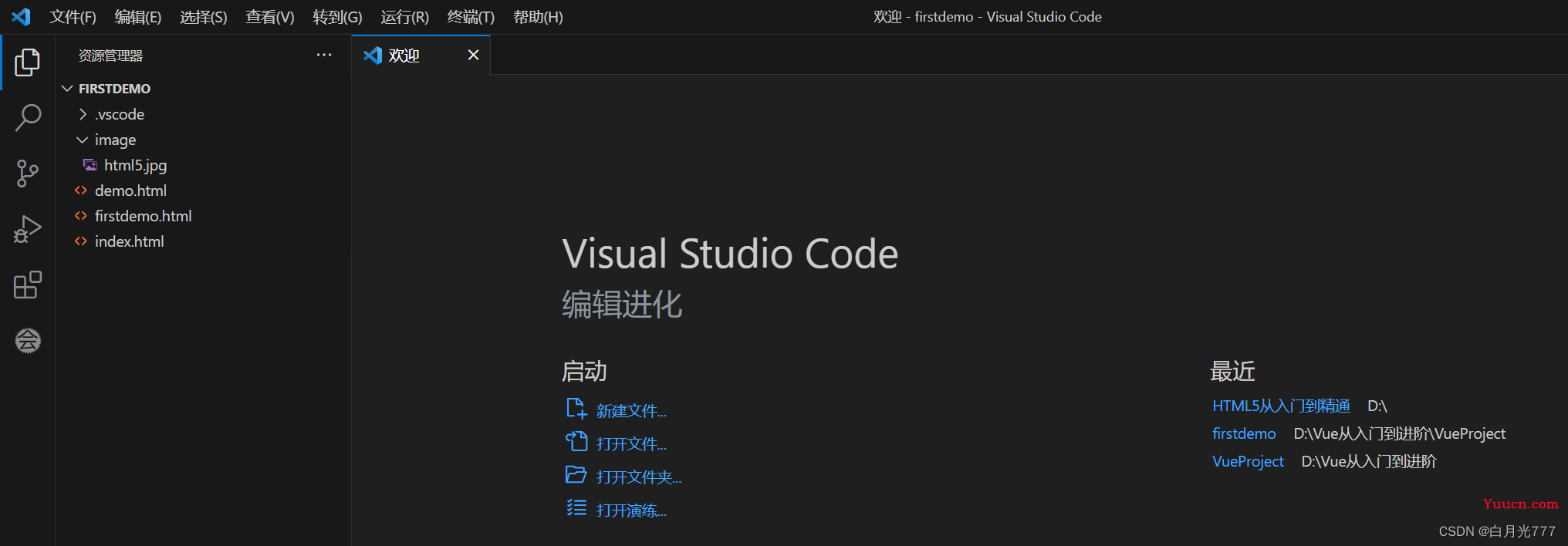
Task: Click the HTML icon beside firstdemo.html
Action: 80,216
